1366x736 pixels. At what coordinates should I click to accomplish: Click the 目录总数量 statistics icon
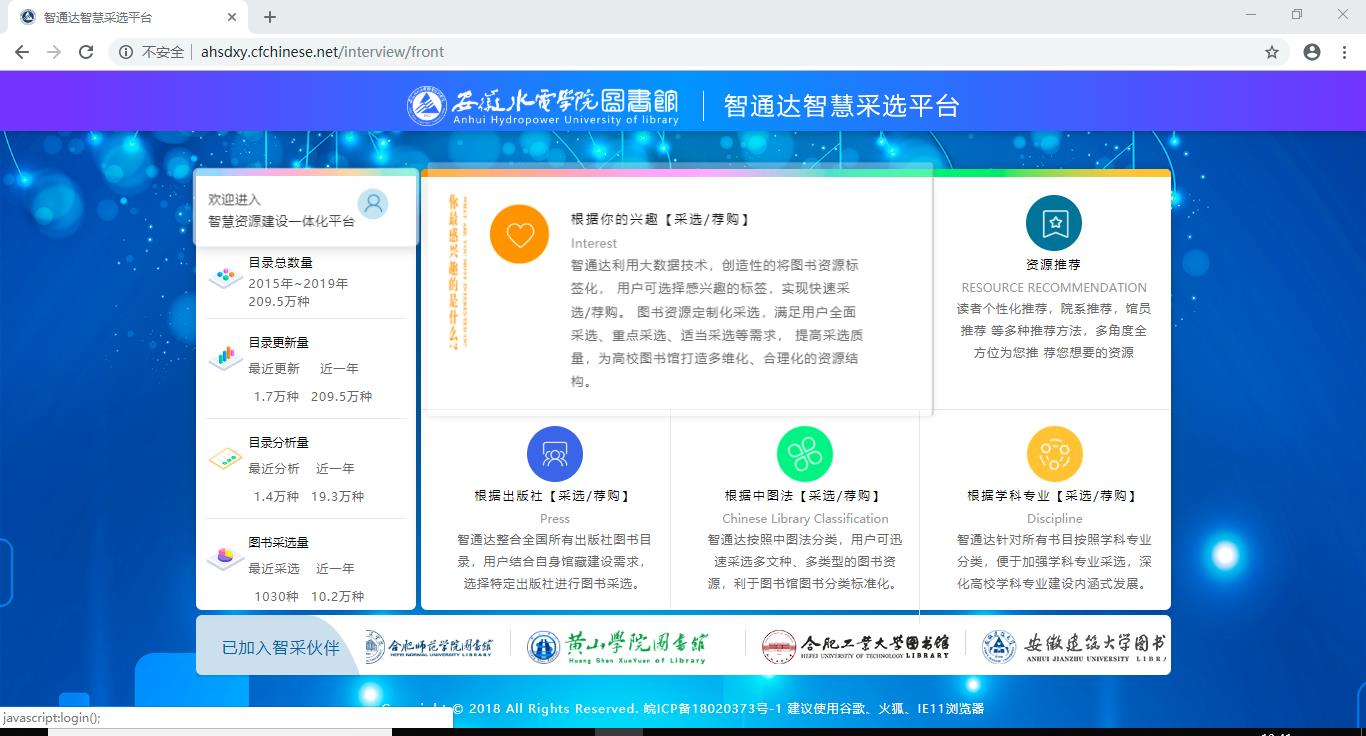pyautogui.click(x=226, y=276)
